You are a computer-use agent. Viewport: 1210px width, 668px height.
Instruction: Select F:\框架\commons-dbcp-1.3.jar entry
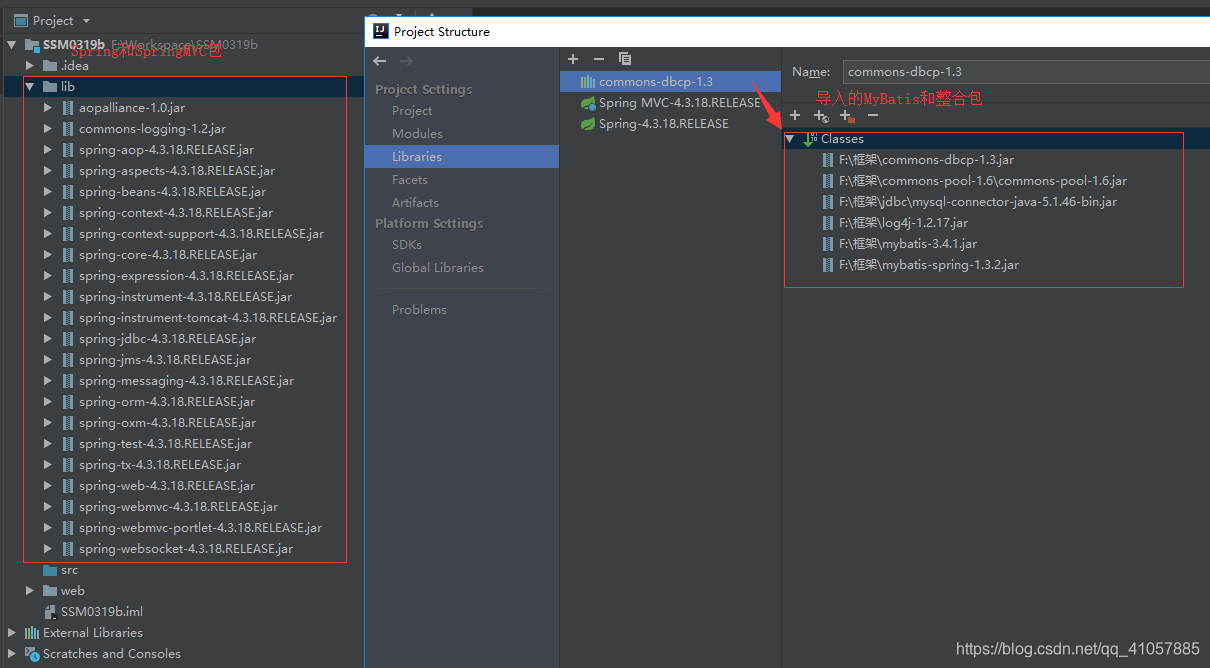pos(927,160)
